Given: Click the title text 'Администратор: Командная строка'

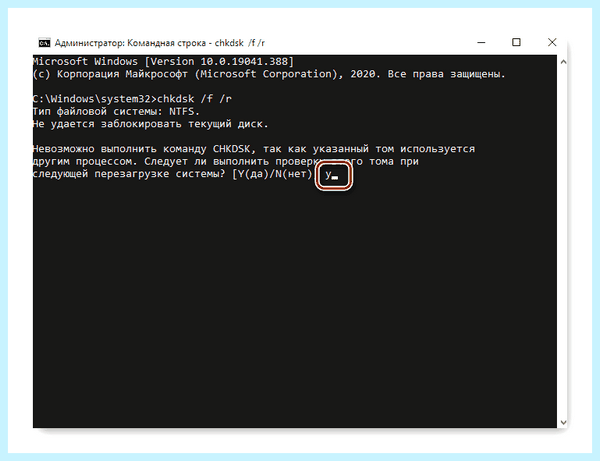Looking at the screenshot, I should (130, 43).
